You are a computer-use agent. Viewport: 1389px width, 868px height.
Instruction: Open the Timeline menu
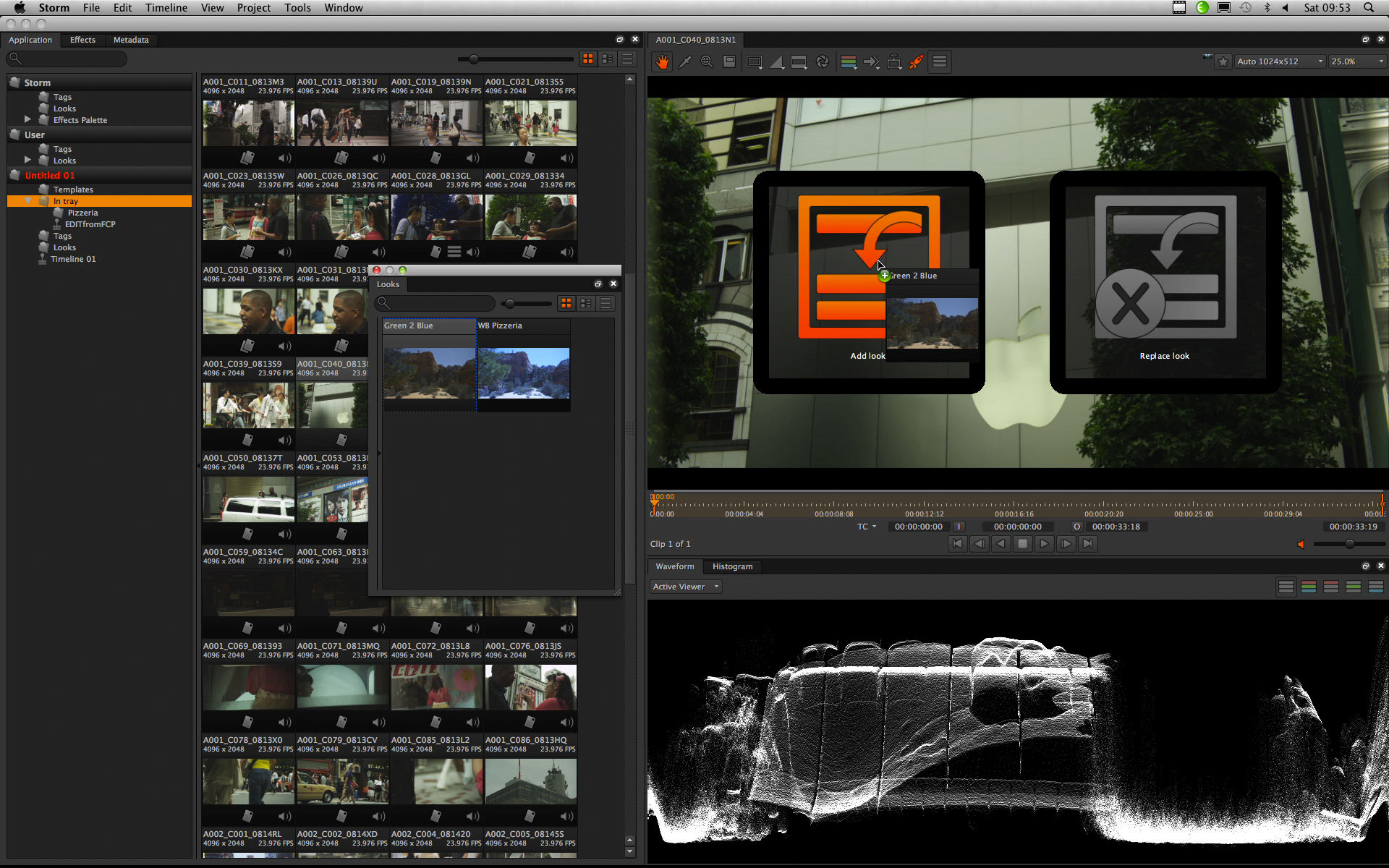166,8
